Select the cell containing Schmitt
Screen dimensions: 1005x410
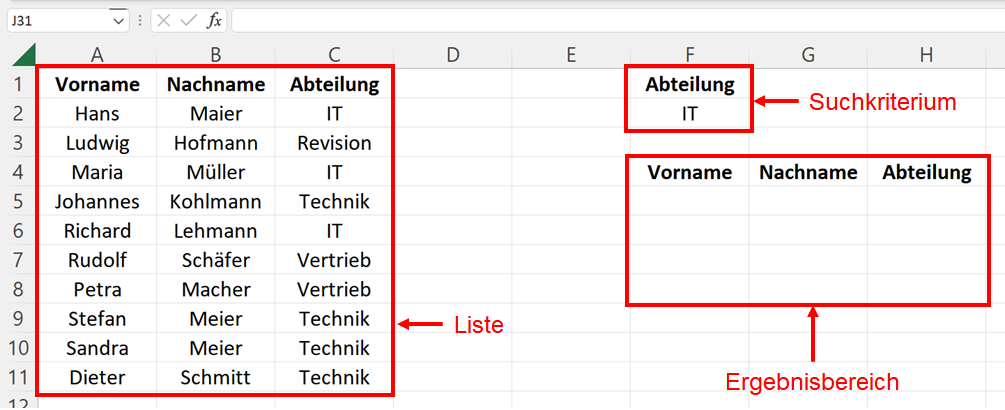[x=216, y=378]
